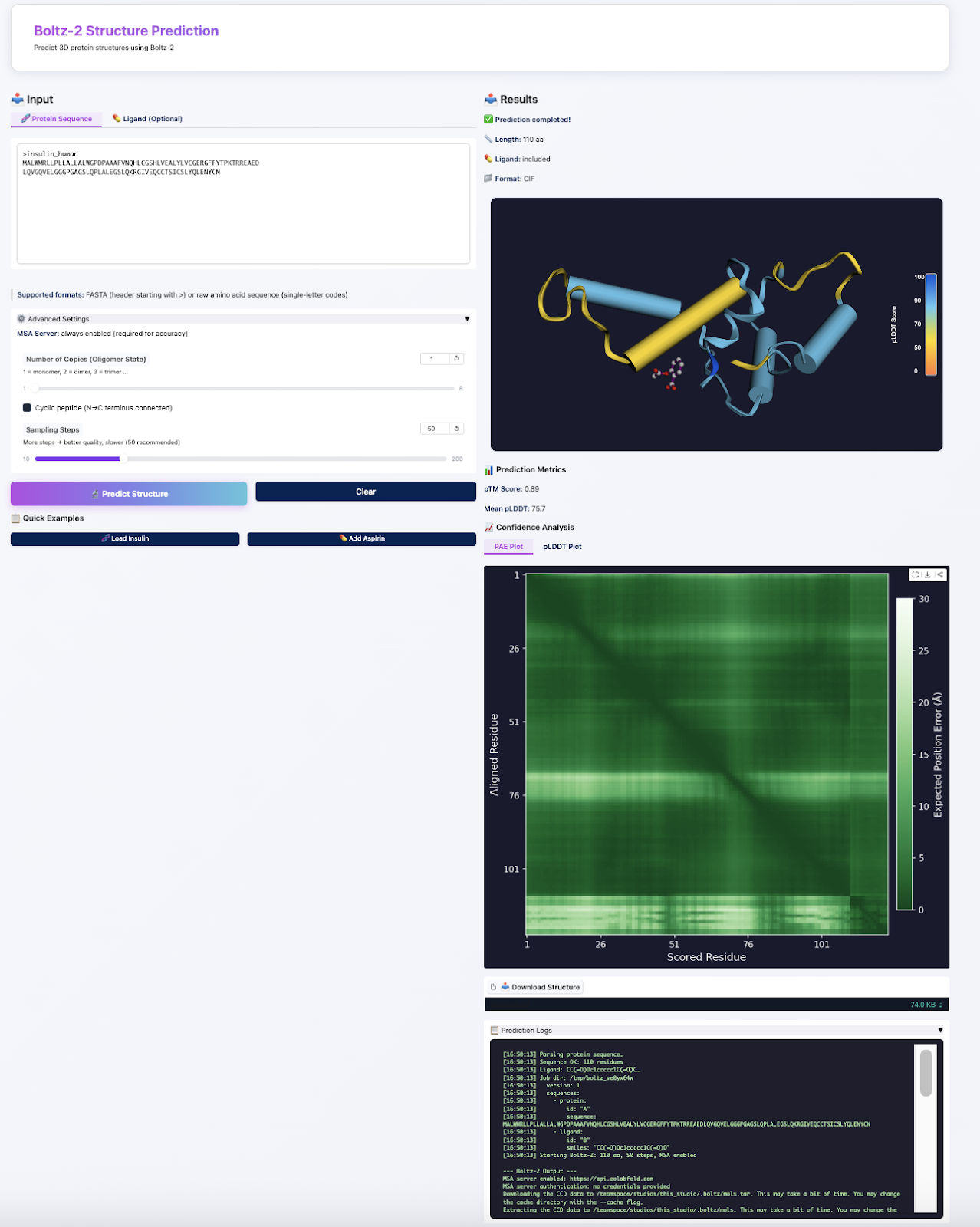Click the Sampling Steps slider handle
The height and width of the screenshot is (1227, 980).
pos(123,459)
